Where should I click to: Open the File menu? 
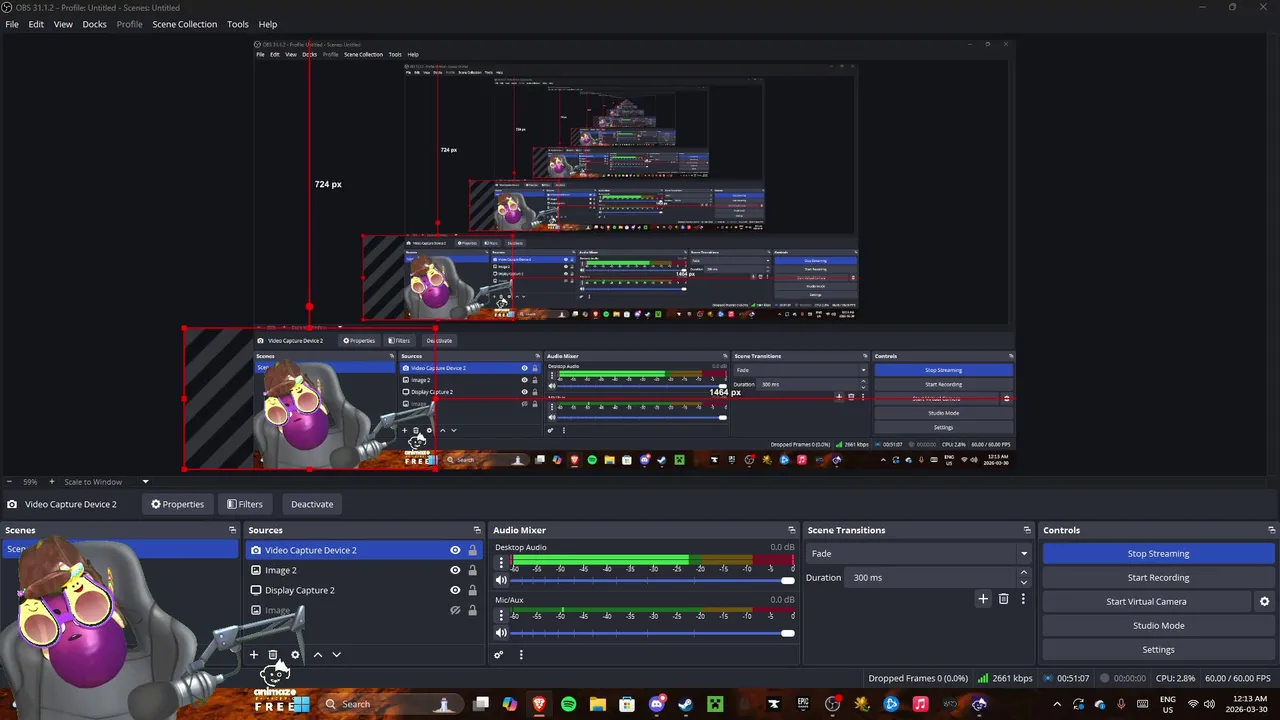click(x=12, y=24)
